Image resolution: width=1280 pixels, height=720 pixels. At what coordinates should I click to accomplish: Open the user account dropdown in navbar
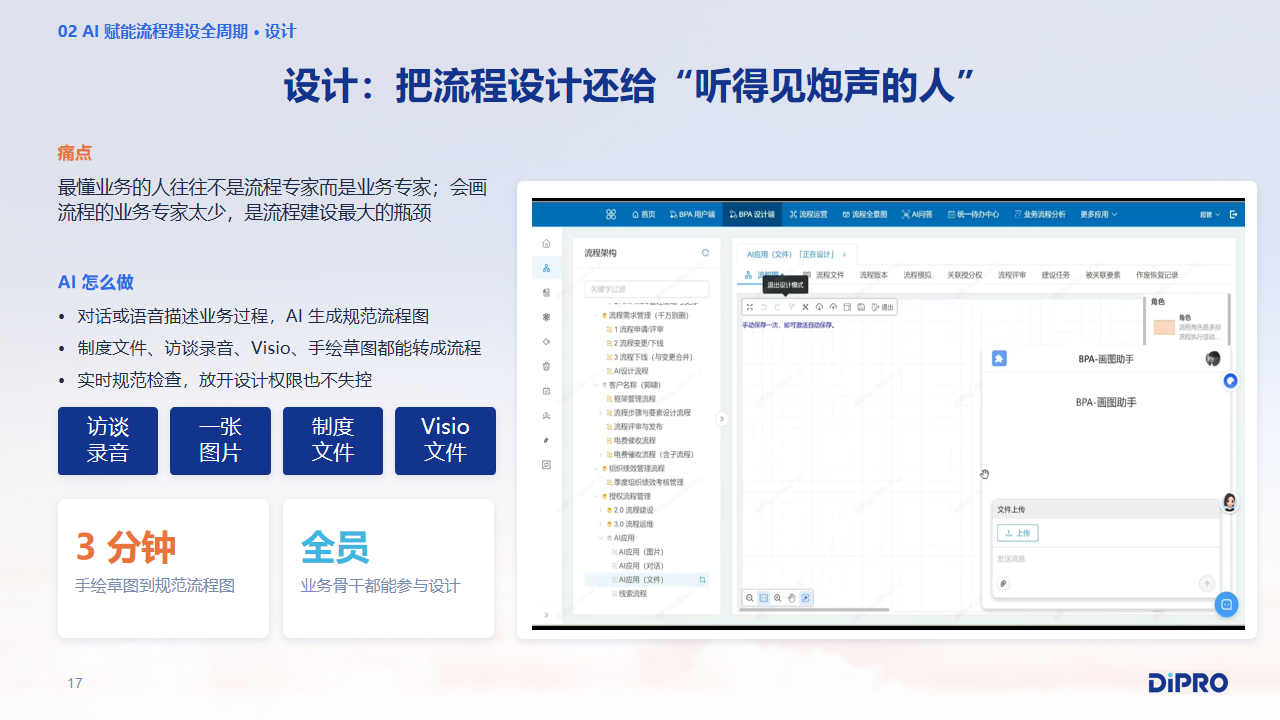(x=1211, y=214)
